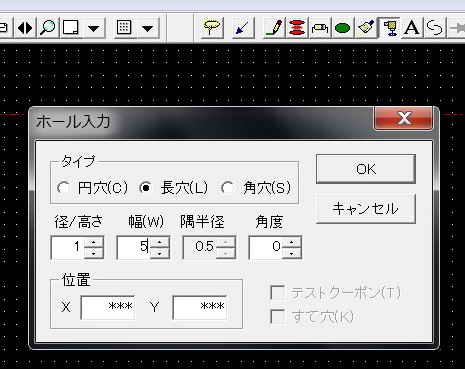Click the left-right arrows flip icon
465x369 pixels.
[25, 28]
